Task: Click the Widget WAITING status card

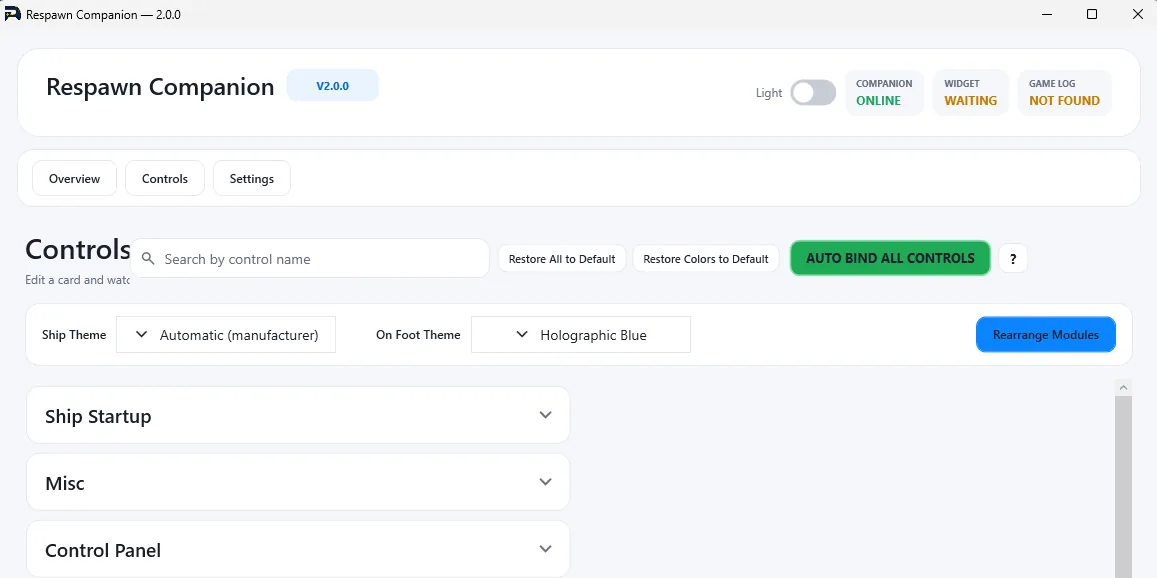Action: pyautogui.click(x=970, y=93)
